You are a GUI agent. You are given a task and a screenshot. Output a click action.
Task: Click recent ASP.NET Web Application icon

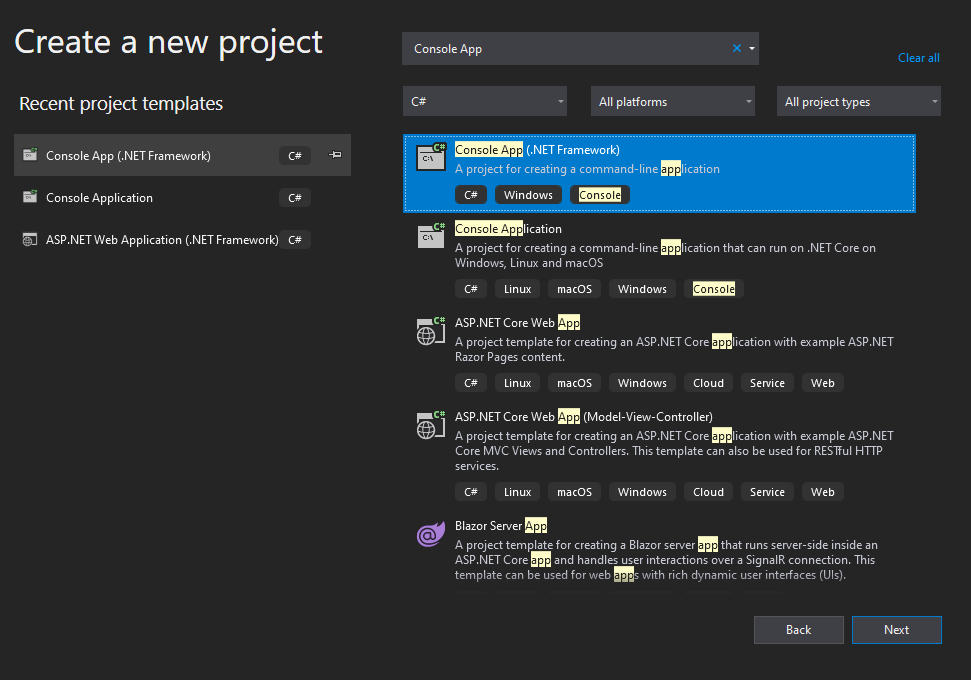point(30,240)
